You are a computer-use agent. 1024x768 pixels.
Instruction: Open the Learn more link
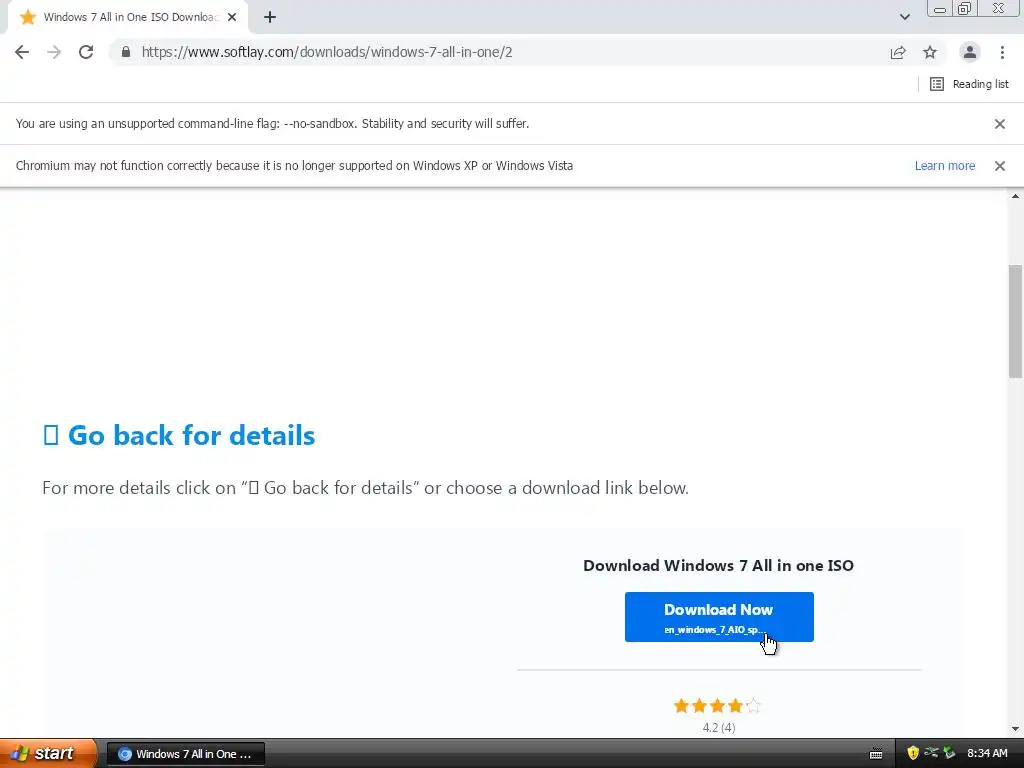coord(944,166)
